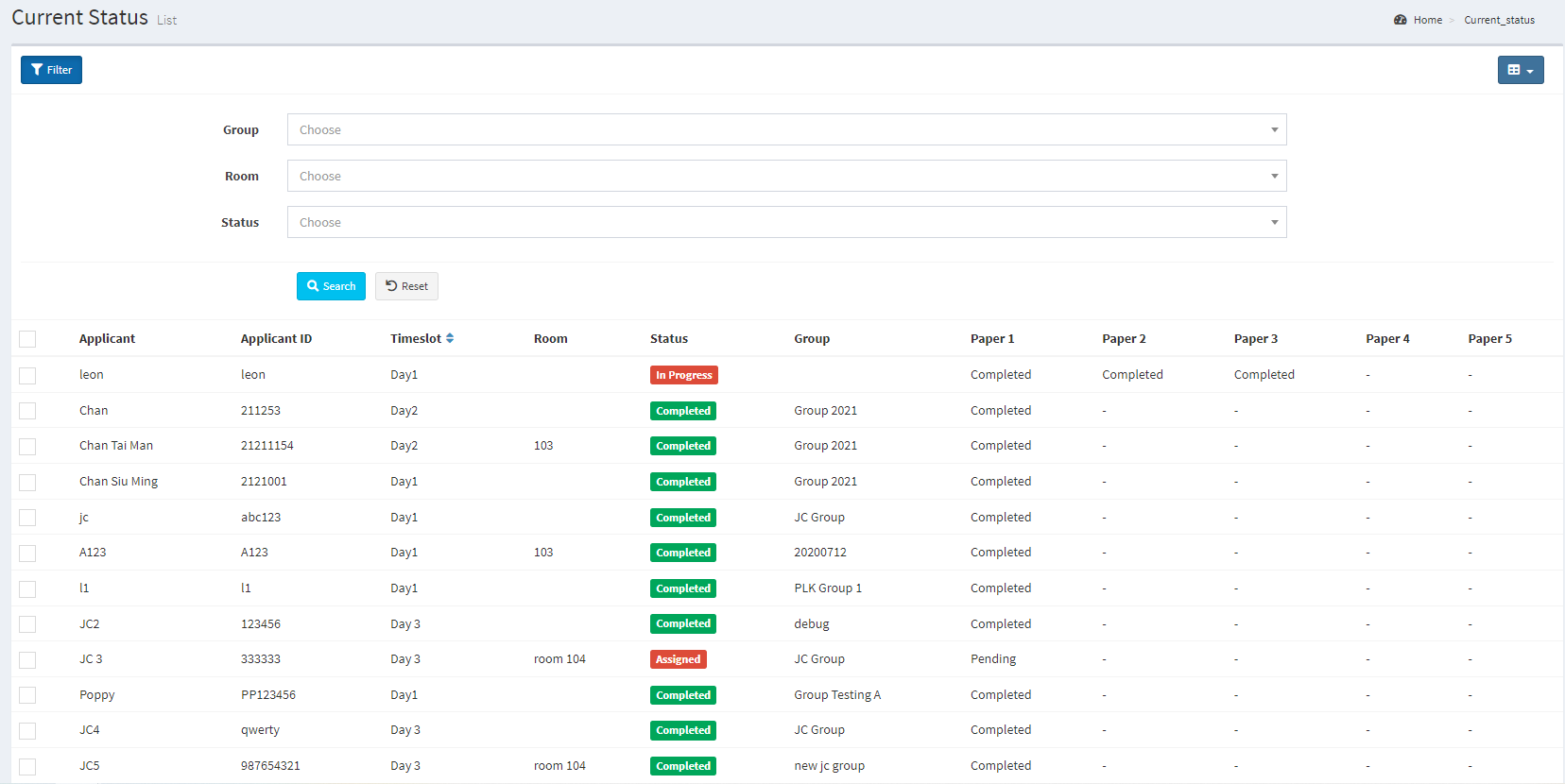Click the Timeslot sort arrows icon
This screenshot has width=1565, height=784.
click(450, 338)
